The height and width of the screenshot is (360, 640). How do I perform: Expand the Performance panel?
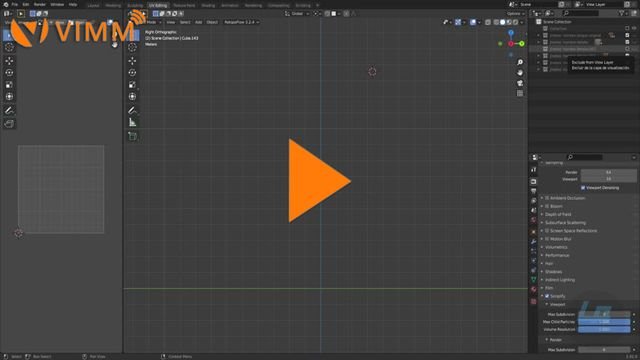tap(557, 255)
